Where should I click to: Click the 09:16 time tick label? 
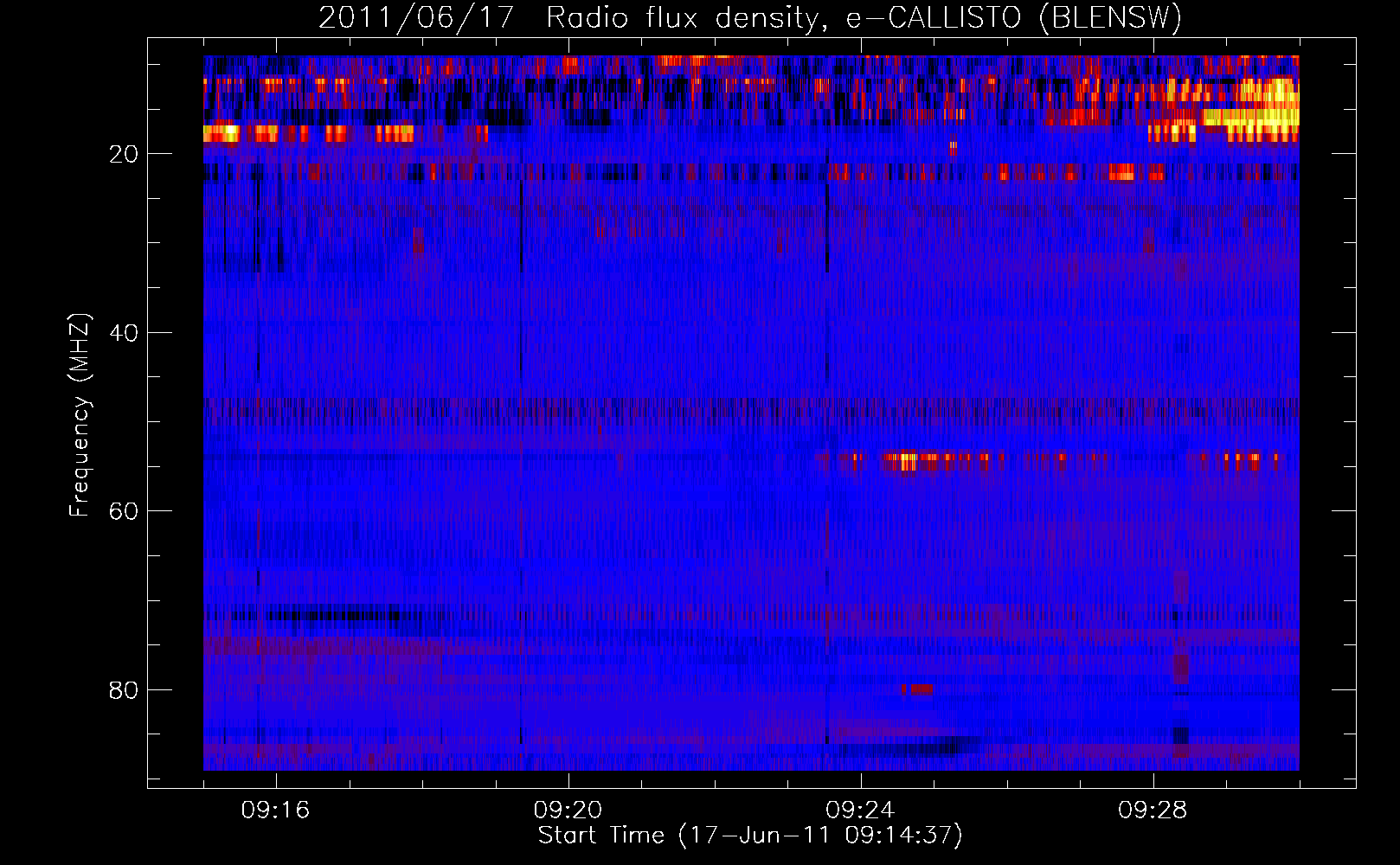[275, 811]
